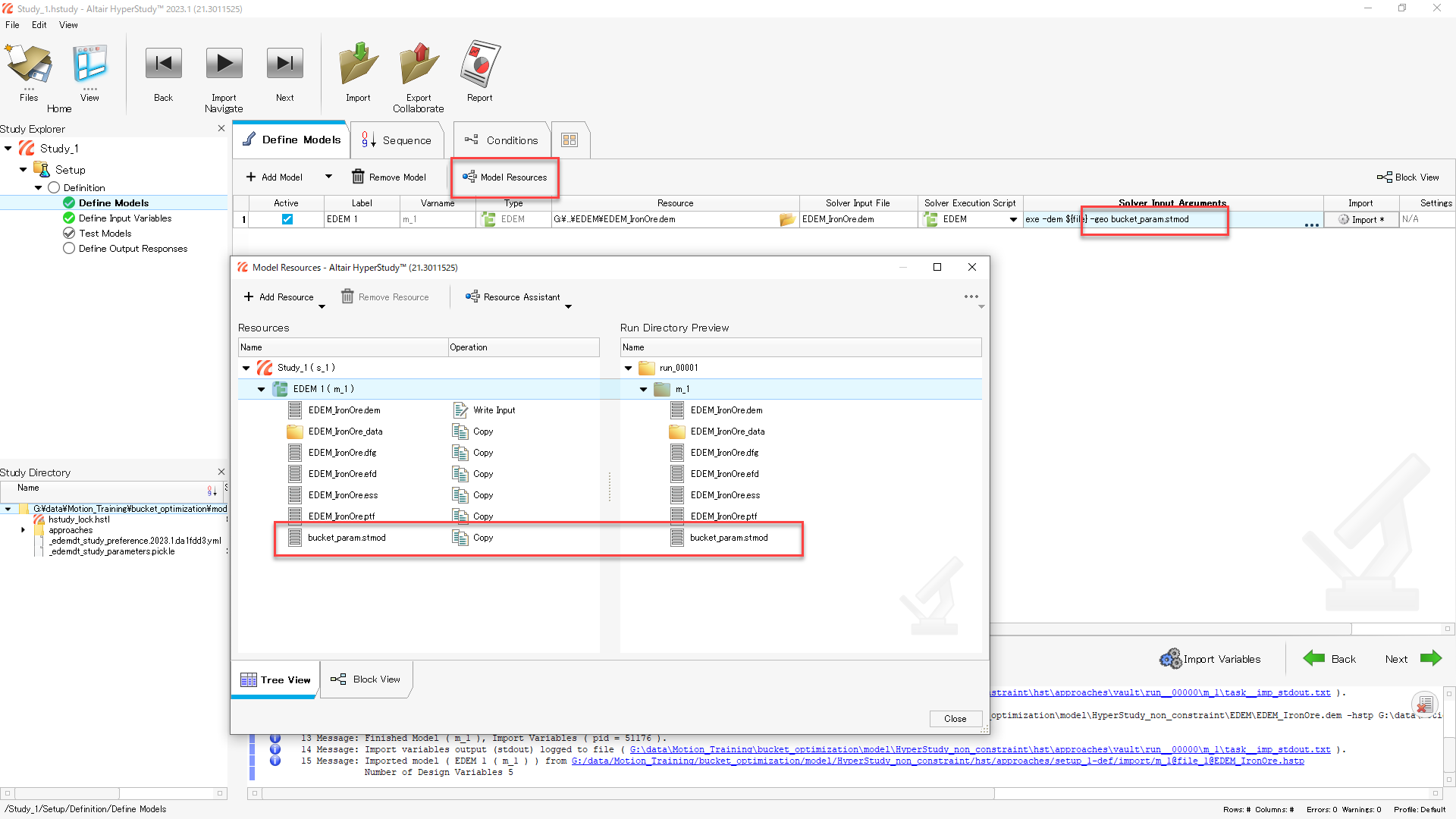The image size is (1456, 819).
Task: Expand Add Model dropdown arrow
Action: tap(328, 177)
